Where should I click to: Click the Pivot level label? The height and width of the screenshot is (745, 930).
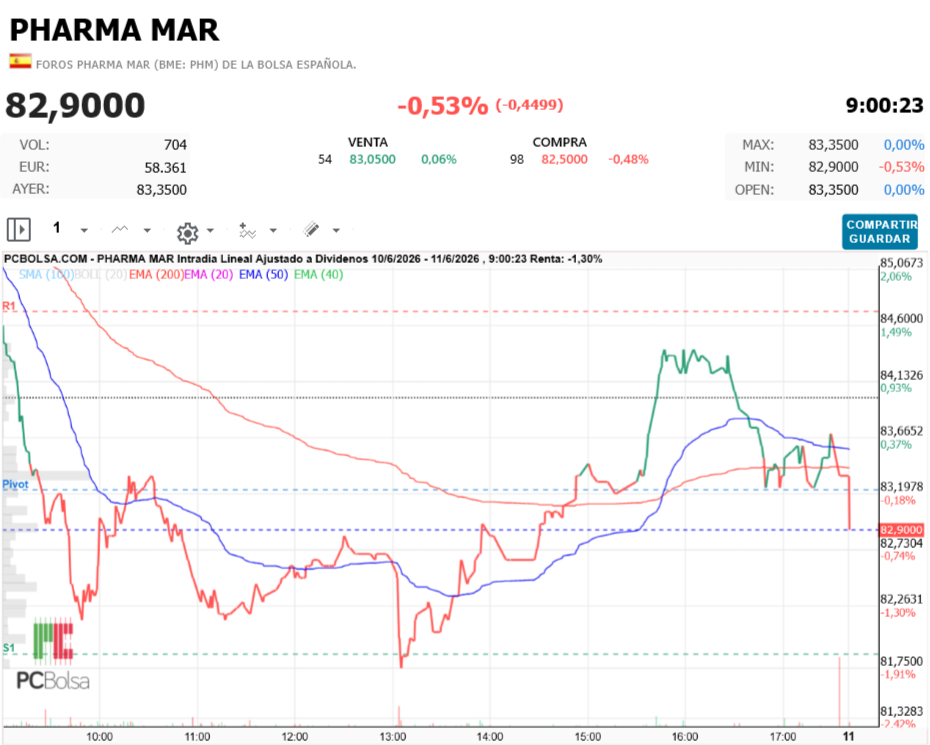click(x=15, y=485)
